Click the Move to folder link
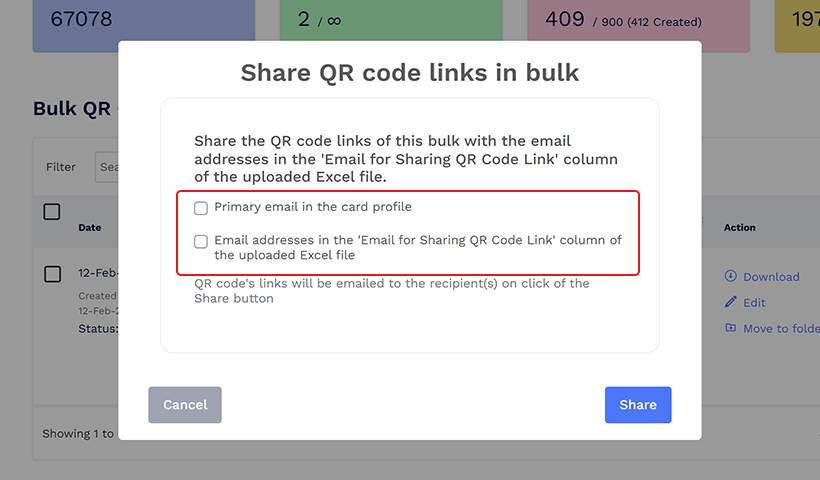The image size is (820, 480). pyautogui.click(x=780, y=328)
